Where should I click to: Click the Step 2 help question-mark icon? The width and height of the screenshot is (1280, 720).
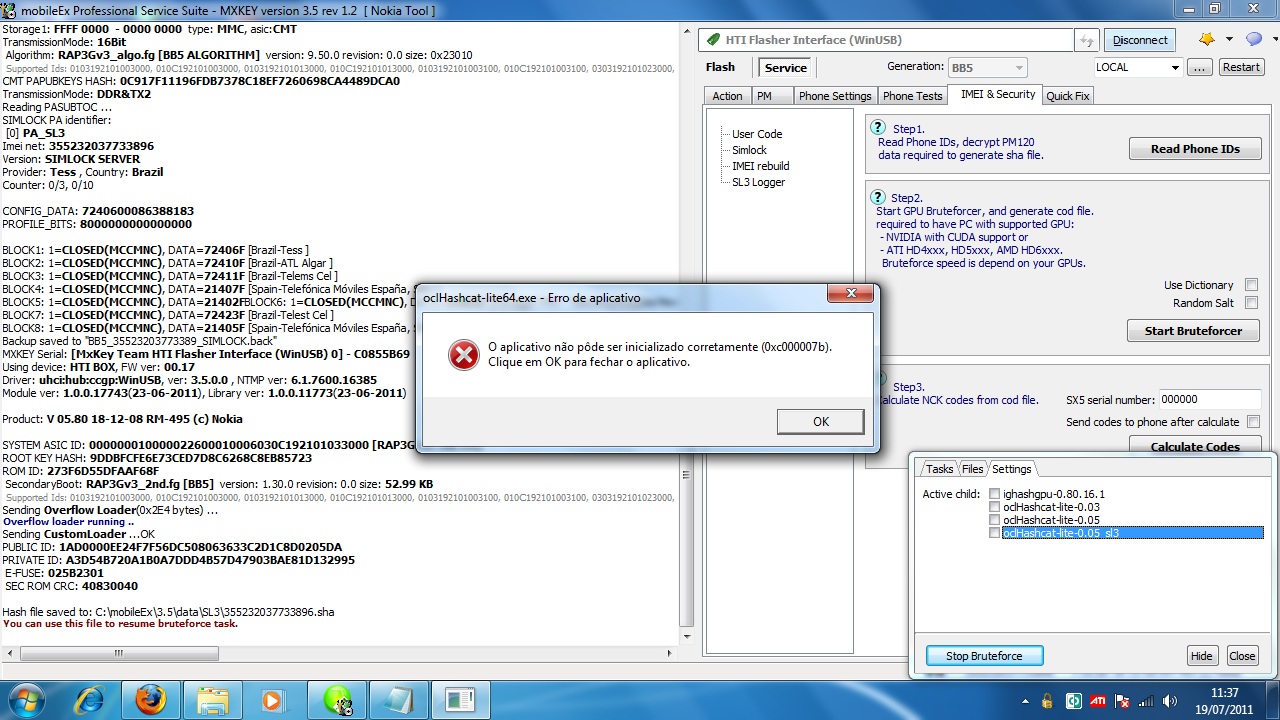click(x=878, y=197)
